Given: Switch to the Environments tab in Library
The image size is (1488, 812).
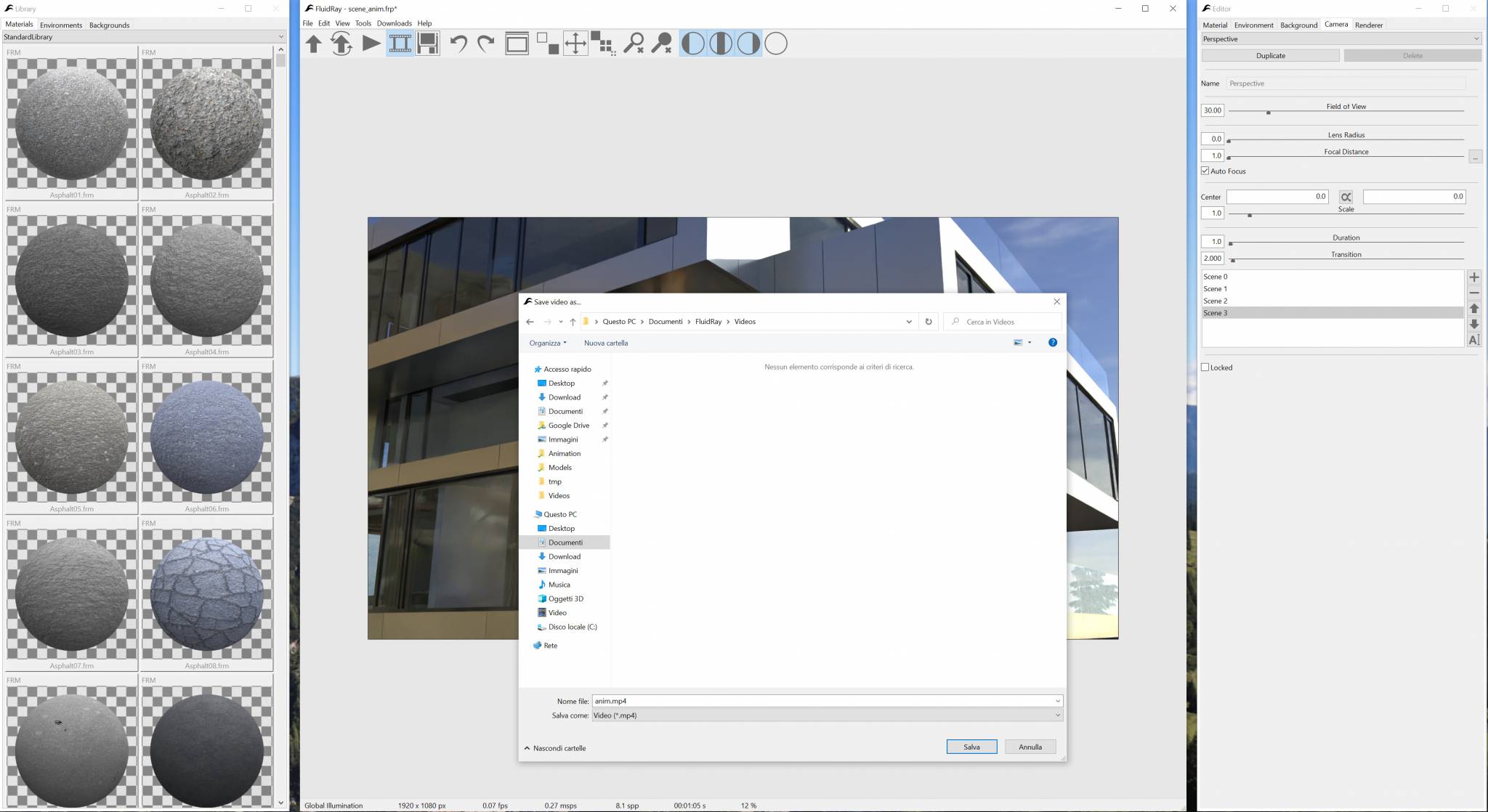Looking at the screenshot, I should tap(61, 24).
